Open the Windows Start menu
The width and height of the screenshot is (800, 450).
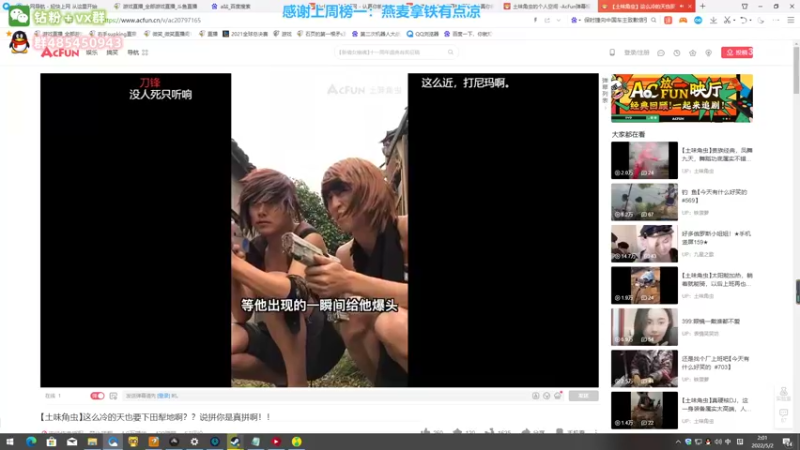click(x=10, y=441)
